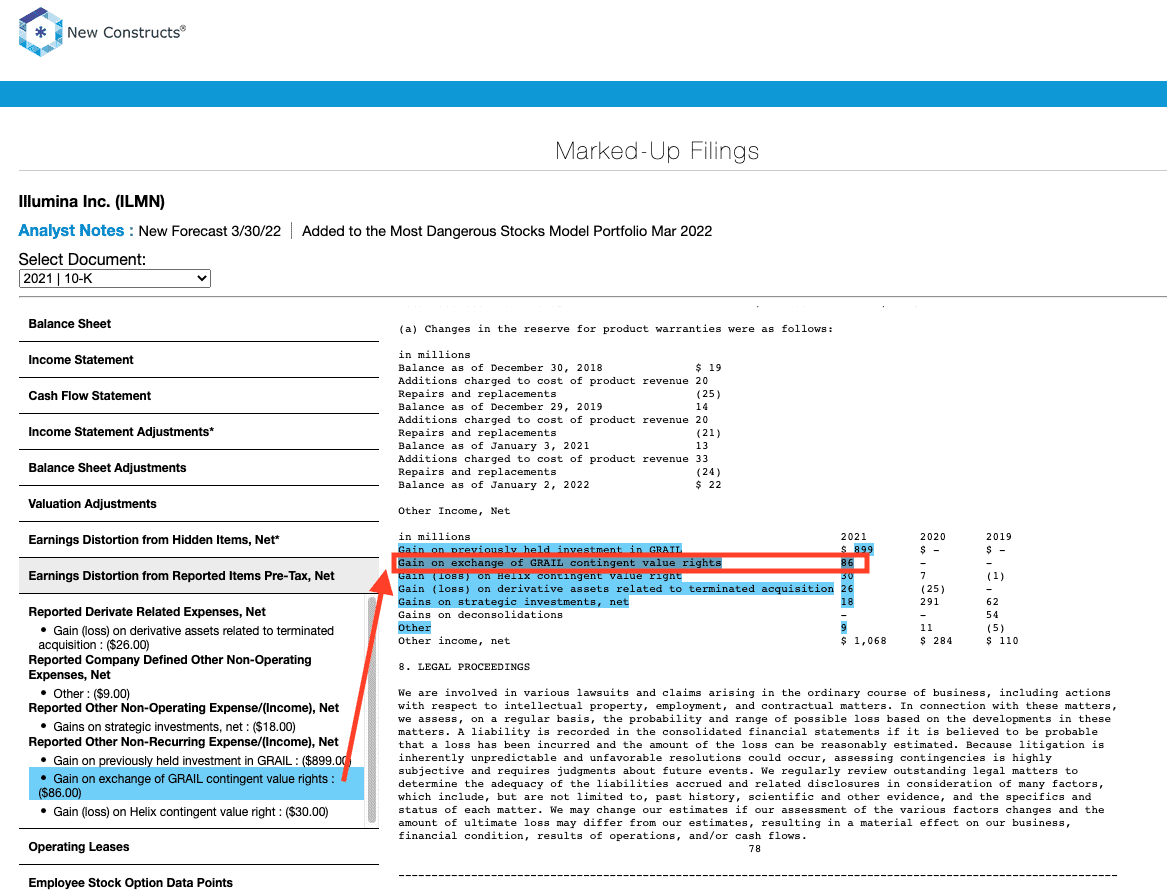The width and height of the screenshot is (1167, 895).
Task: Collapse Earnings Distortion from Reported Items Pre-Tax, Net
Action: point(199,576)
